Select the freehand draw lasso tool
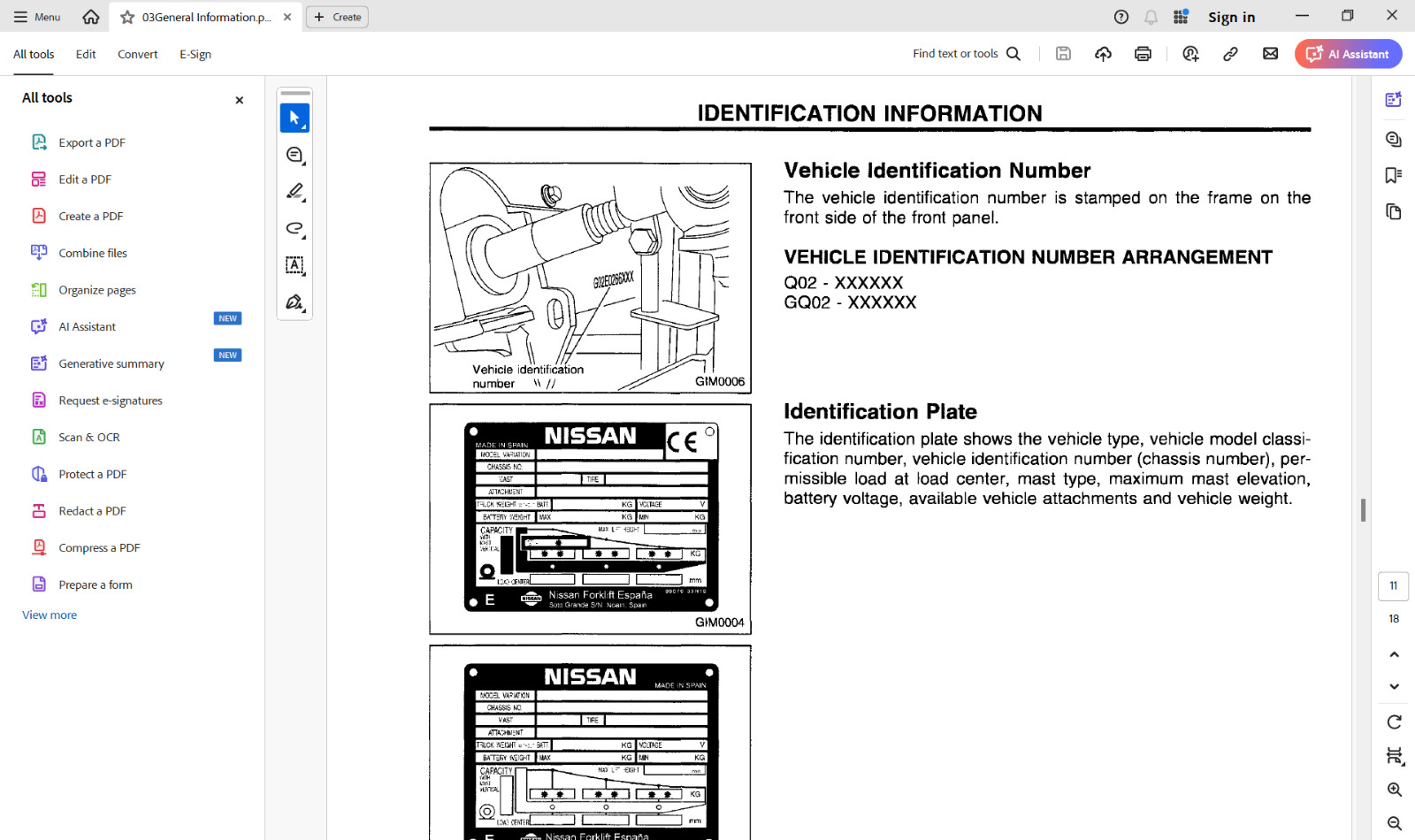The width and height of the screenshot is (1415, 840). tap(294, 228)
